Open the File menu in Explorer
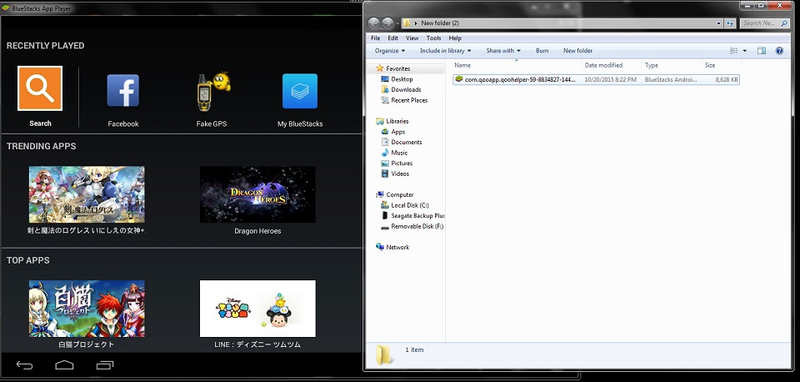Viewport: 800px width, 382px height. point(376,38)
